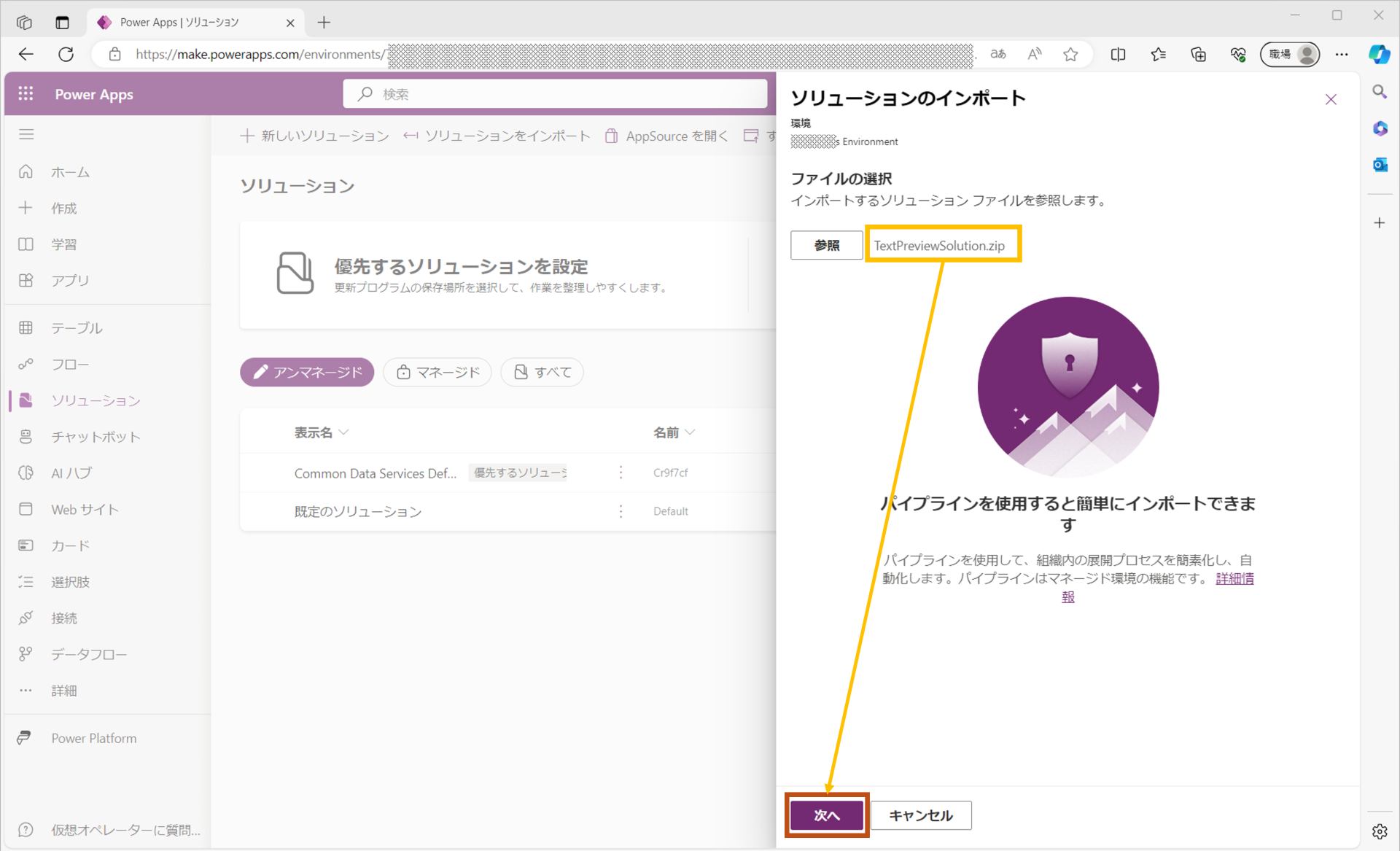Image resolution: width=1400 pixels, height=851 pixels.
Task: Click the TextPreviewSolution.zip file name
Action: point(939,246)
